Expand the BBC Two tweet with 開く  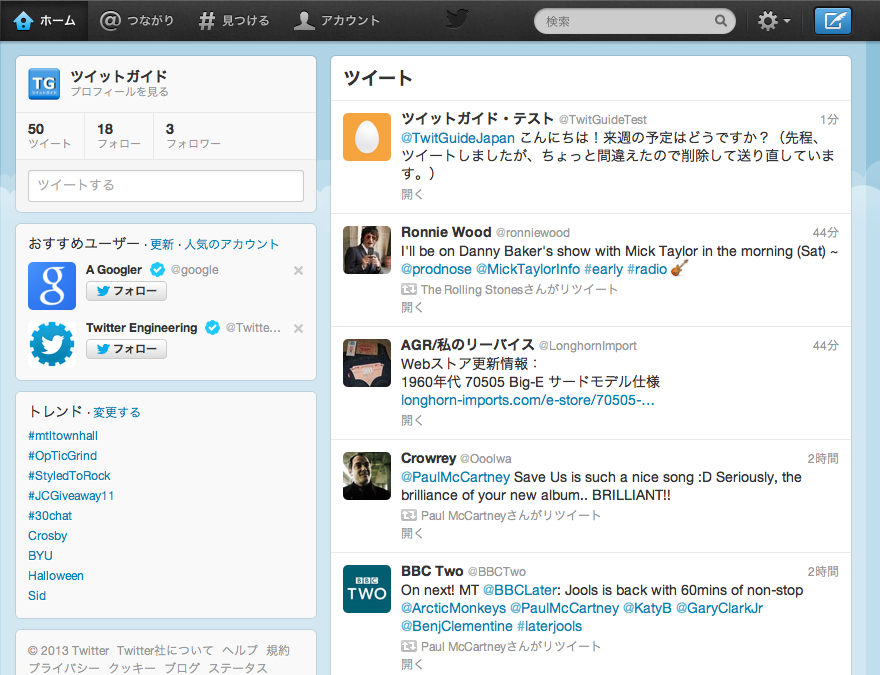[x=412, y=665]
